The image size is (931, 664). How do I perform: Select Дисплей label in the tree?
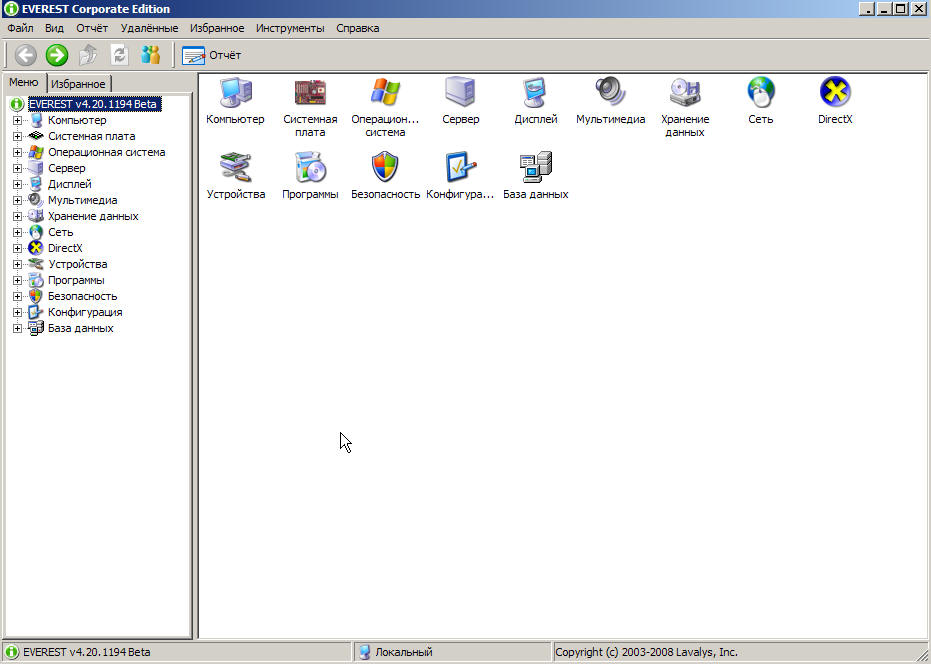(x=69, y=184)
